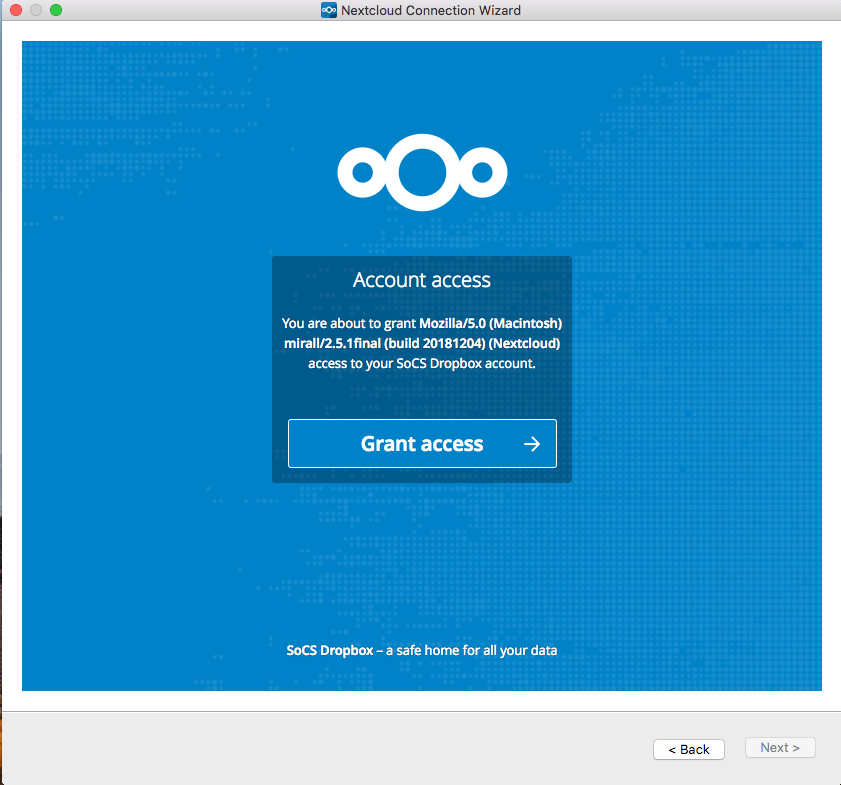The image size is (841, 785).
Task: Click the Nextcloud icon in the title bar
Action: click(328, 10)
